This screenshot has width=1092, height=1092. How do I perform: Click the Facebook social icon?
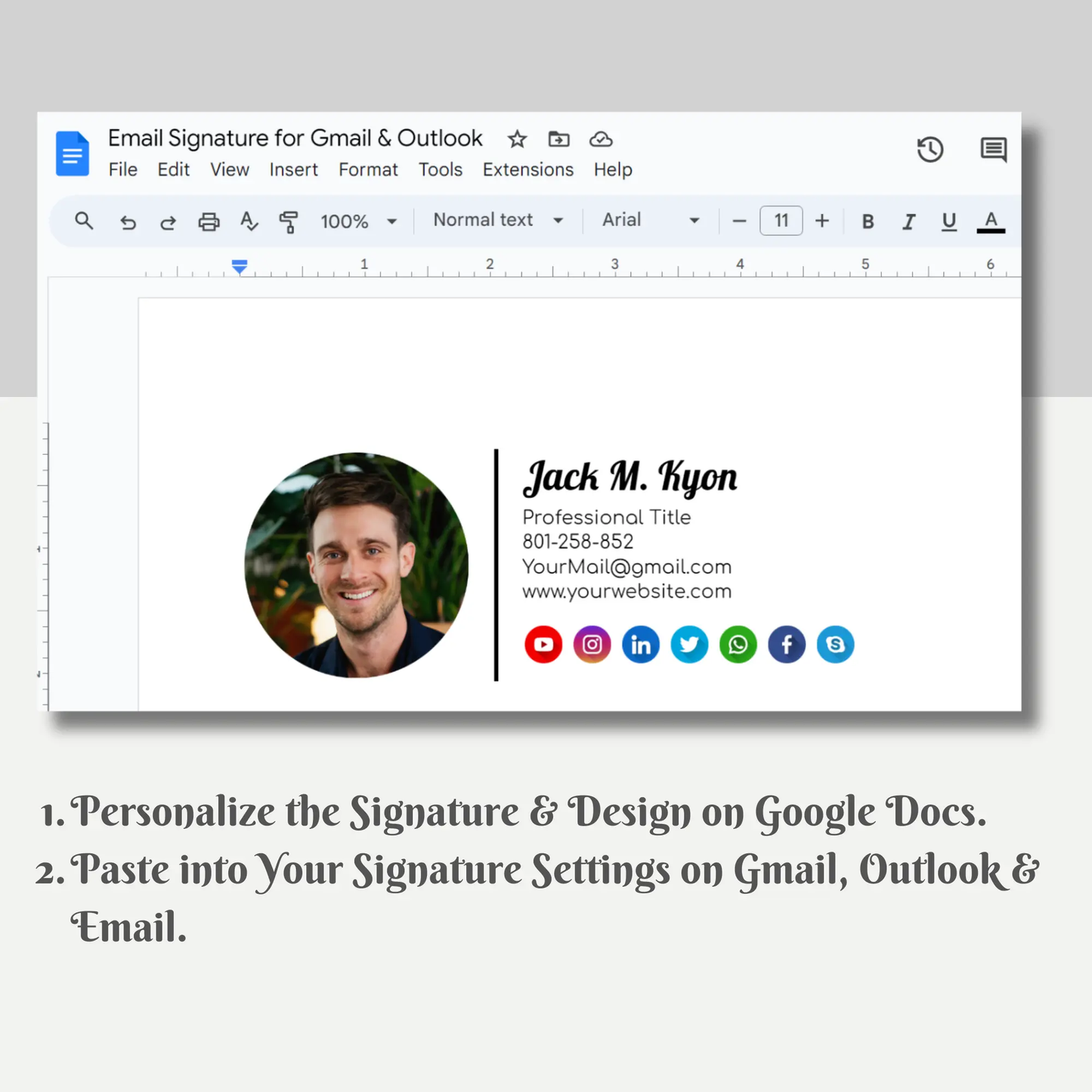(x=787, y=645)
